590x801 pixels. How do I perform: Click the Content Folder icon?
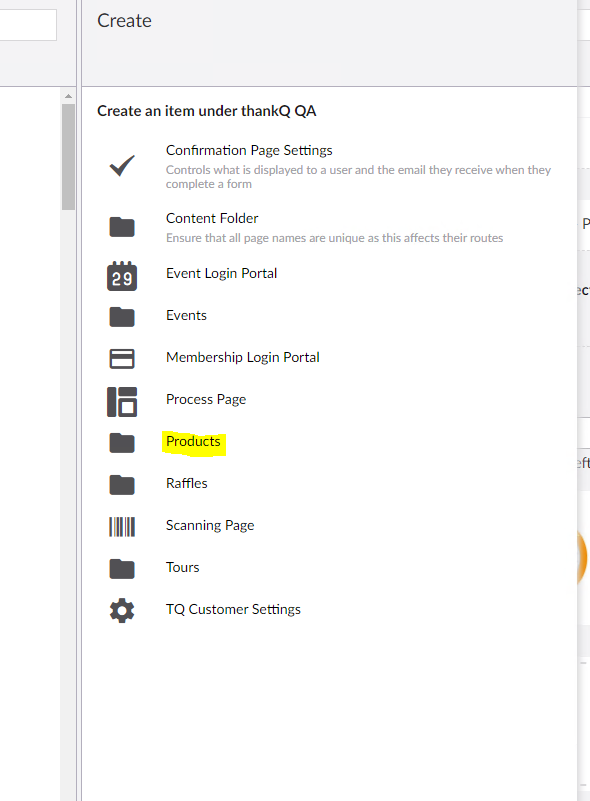coord(121,226)
